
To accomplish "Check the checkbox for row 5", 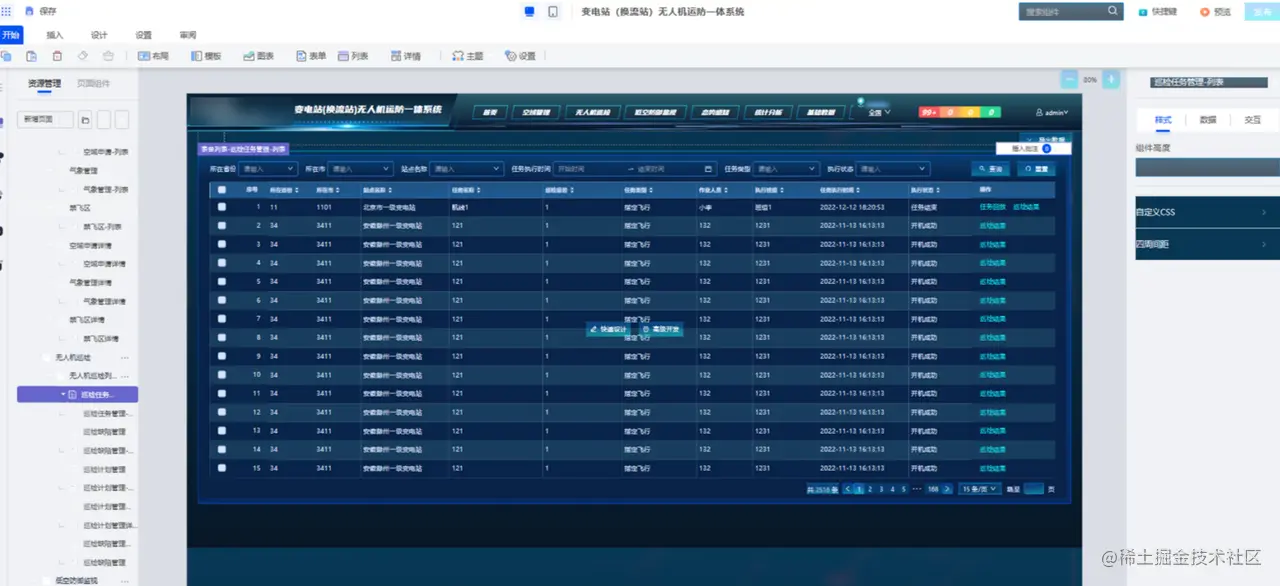I will point(222,282).
